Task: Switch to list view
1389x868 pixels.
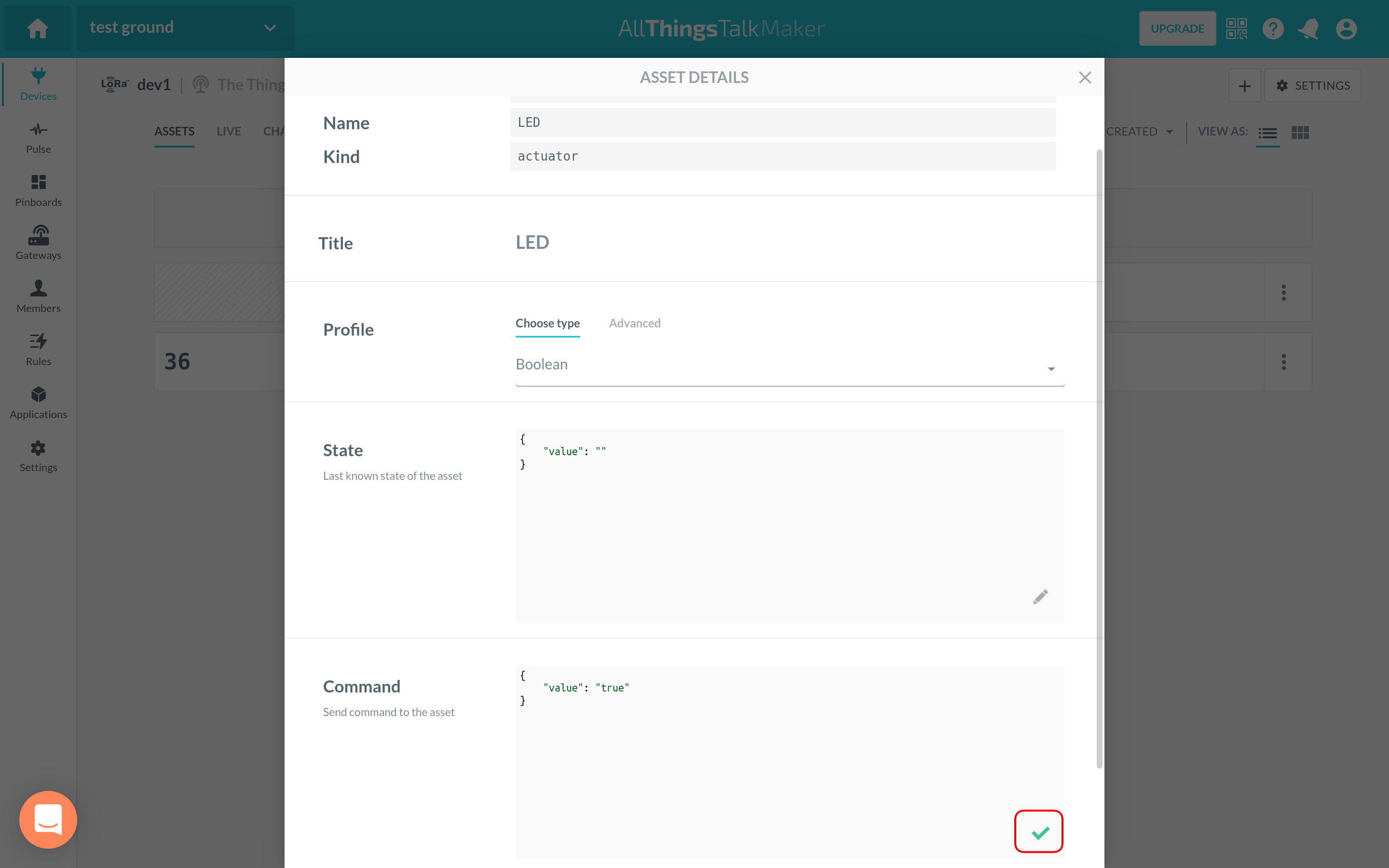Action: pos(1267,133)
